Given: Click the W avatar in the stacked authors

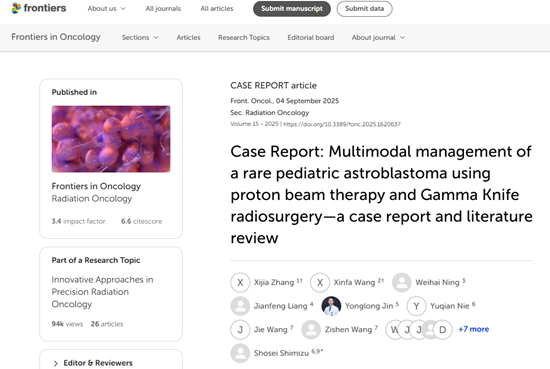Looking at the screenshot, I should pos(393,330).
